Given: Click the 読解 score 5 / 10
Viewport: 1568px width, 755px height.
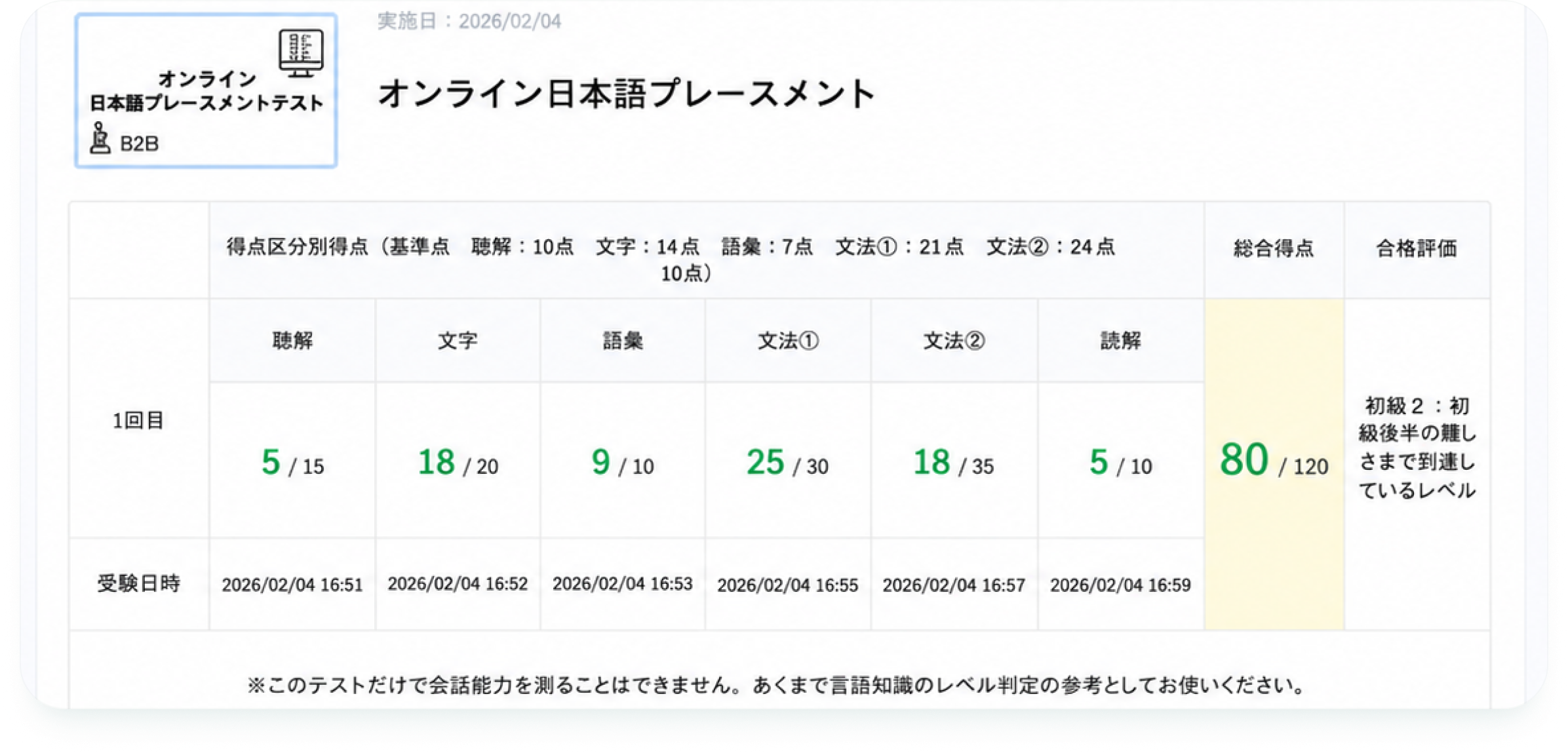Looking at the screenshot, I should (x=1120, y=462).
